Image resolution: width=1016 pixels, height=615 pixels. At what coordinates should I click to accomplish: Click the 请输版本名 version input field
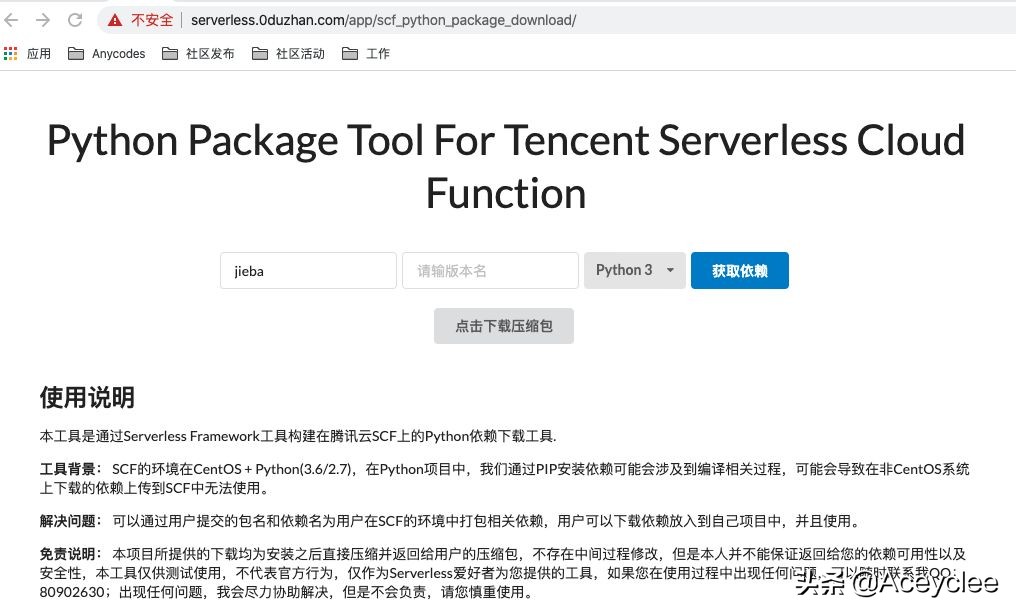pyautogui.click(x=491, y=271)
